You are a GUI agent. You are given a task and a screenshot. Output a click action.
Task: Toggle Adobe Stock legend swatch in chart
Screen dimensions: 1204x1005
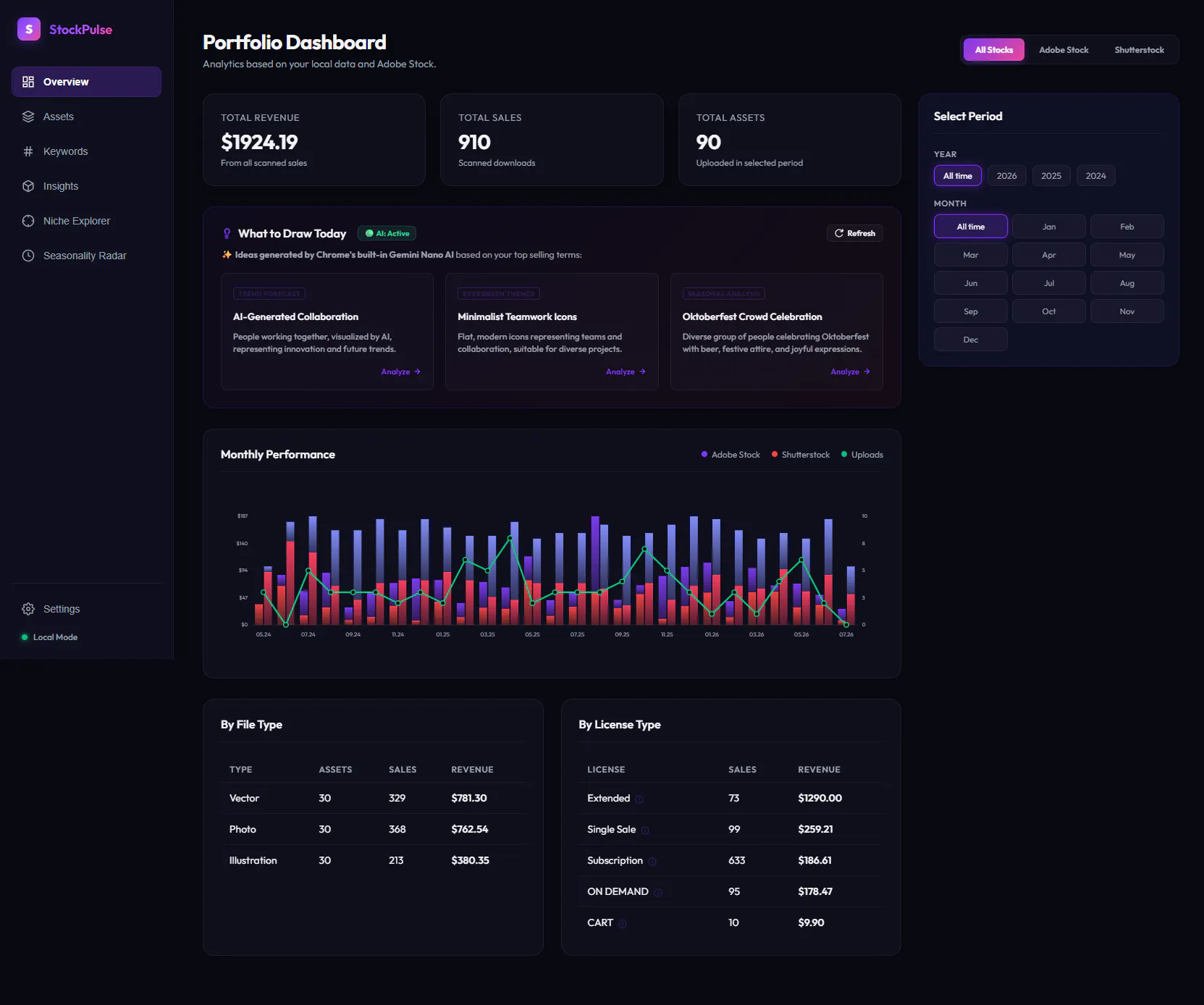(704, 455)
